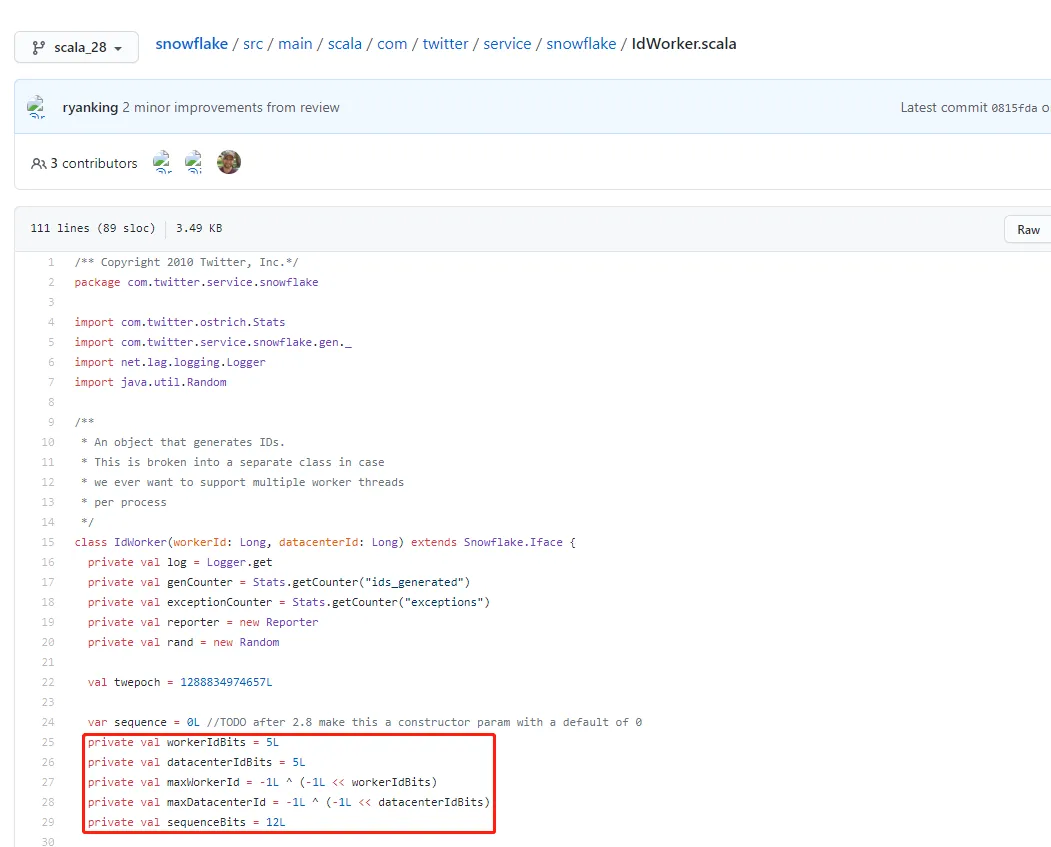Open the scala folder in the breadcrumb
The width and height of the screenshot is (1051, 847).
point(345,44)
